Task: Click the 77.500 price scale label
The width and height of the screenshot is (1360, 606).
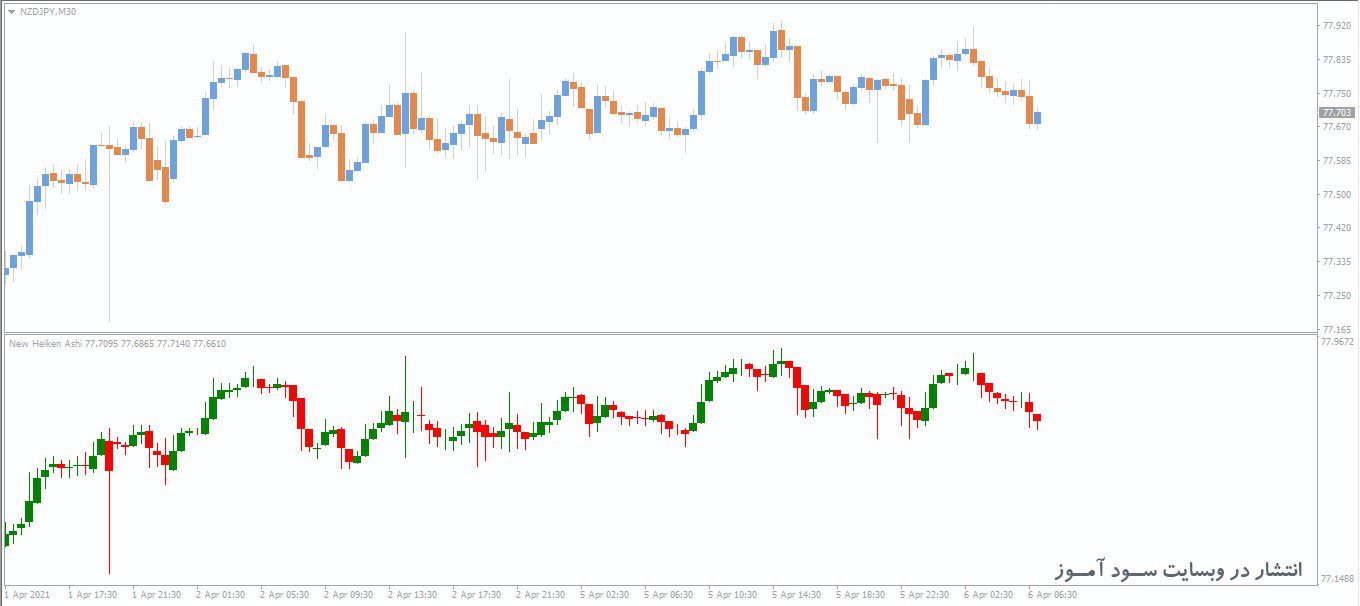Action: 1336,194
